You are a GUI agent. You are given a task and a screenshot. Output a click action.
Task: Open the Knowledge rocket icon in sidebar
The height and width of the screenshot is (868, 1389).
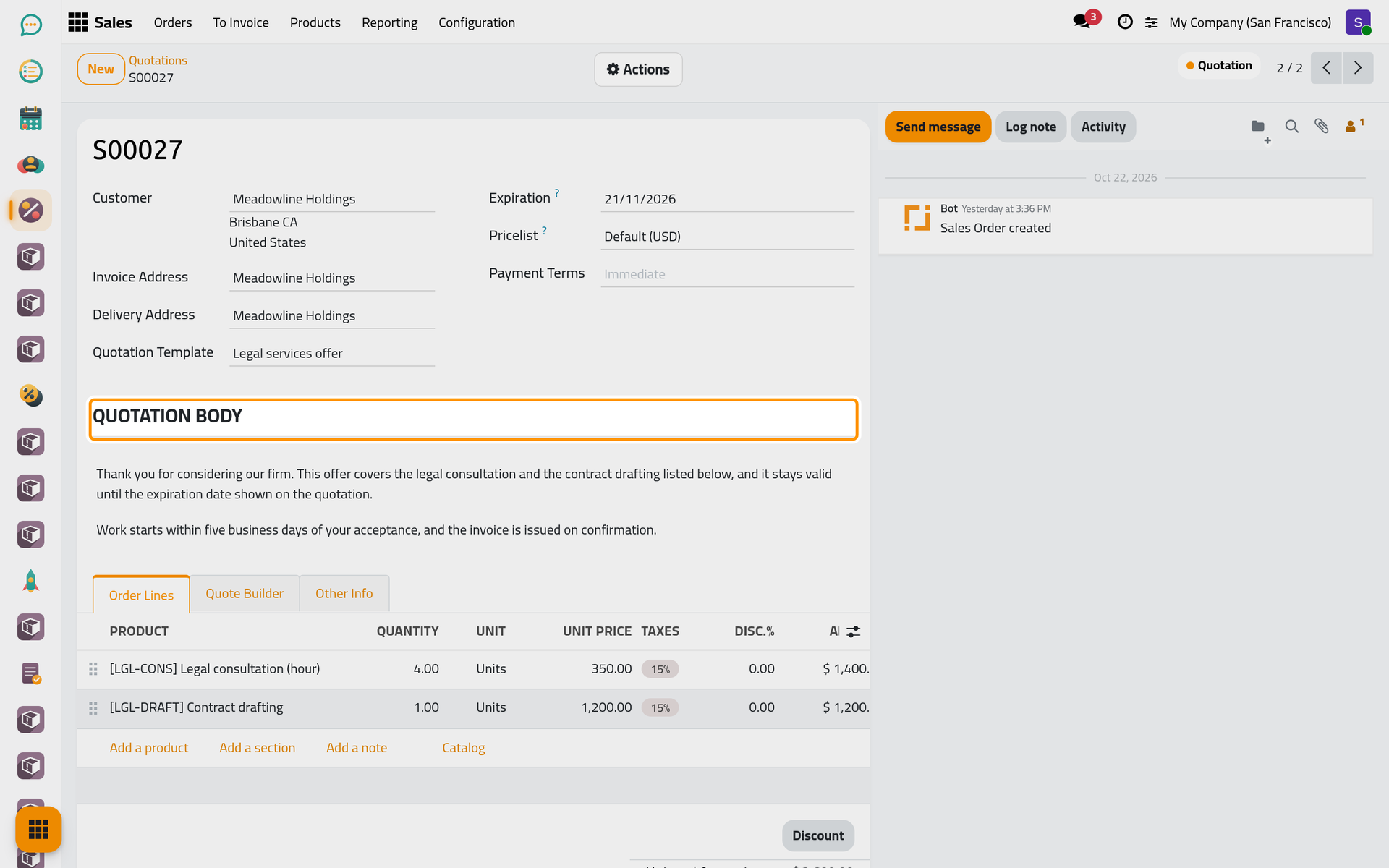[30, 581]
